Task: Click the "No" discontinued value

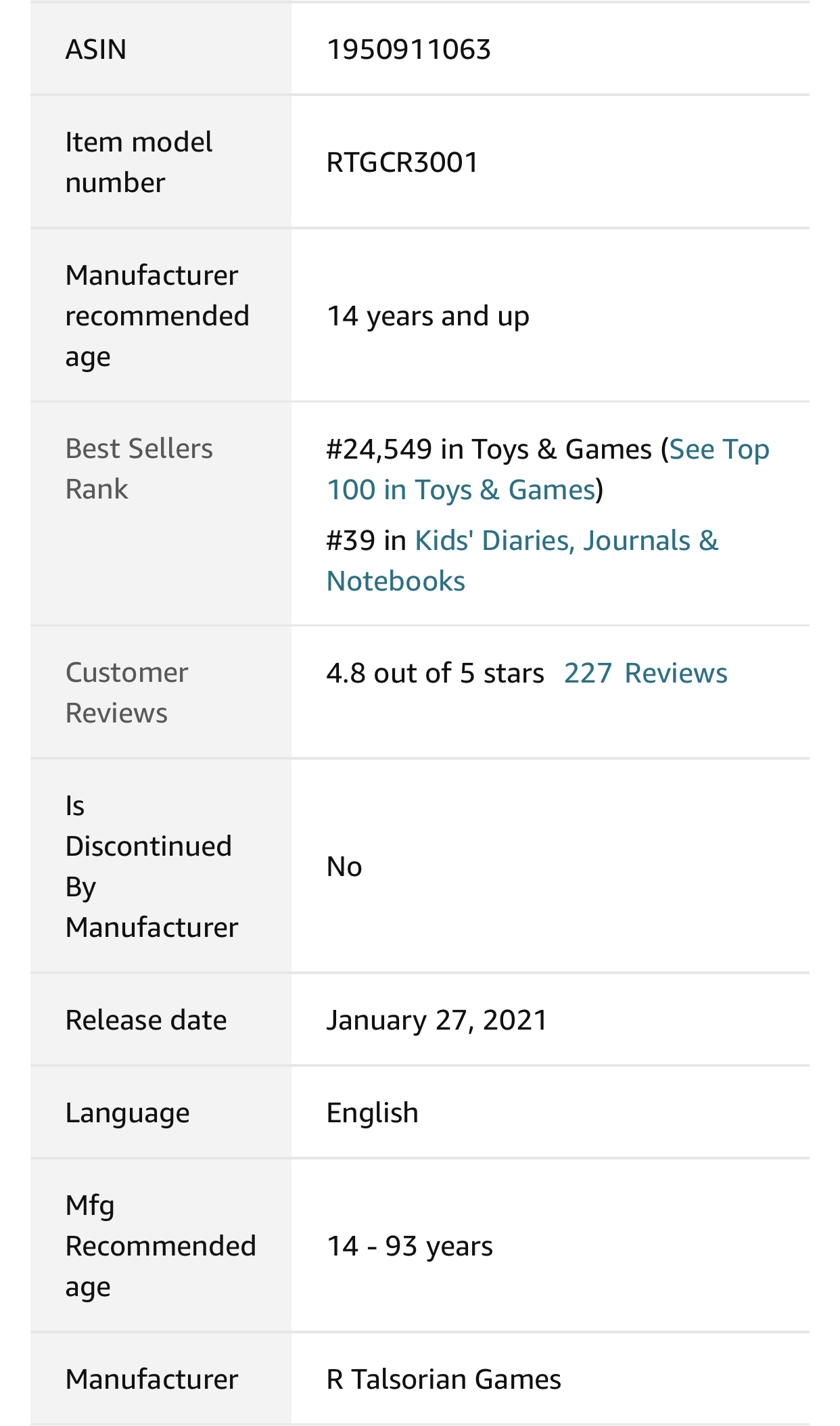Action: tap(344, 867)
